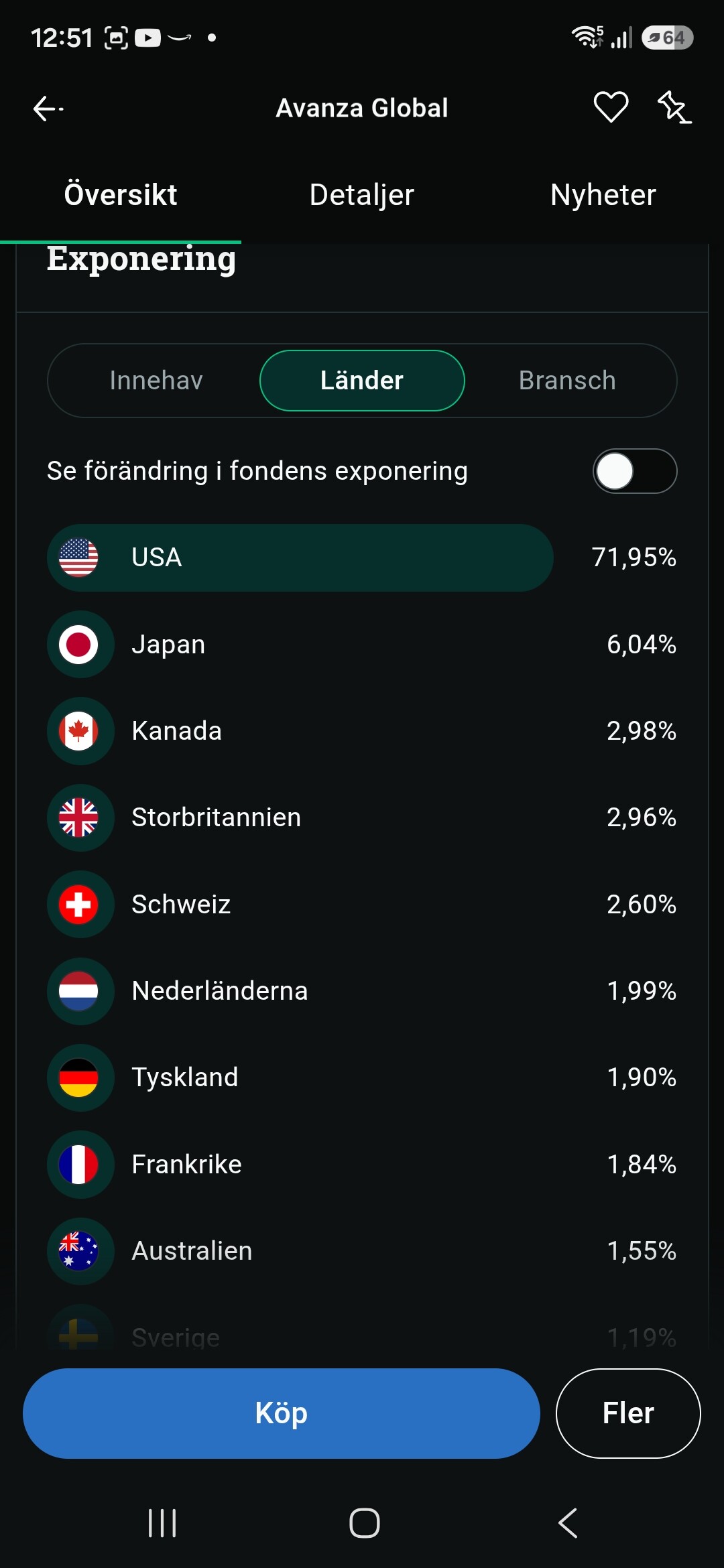Tap the Android home button
Image resolution: width=724 pixels, height=1568 pixels.
click(x=365, y=1523)
